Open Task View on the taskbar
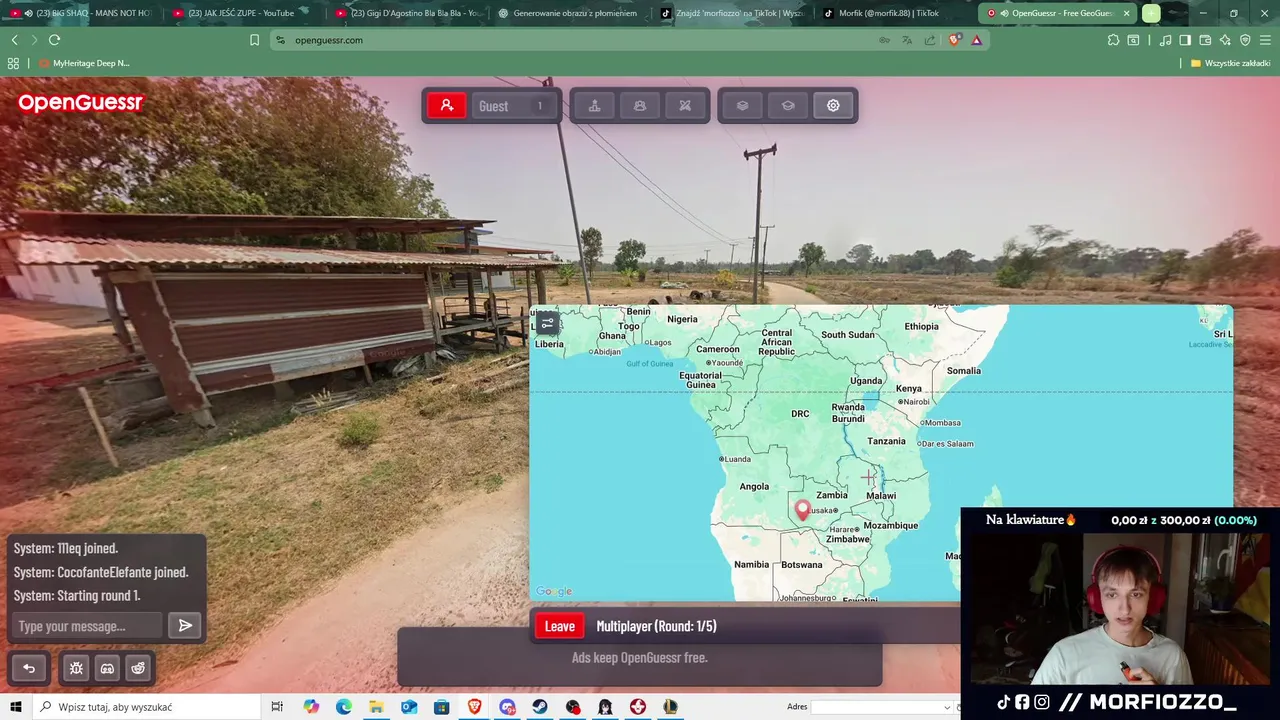The image size is (1280, 720). tap(278, 707)
